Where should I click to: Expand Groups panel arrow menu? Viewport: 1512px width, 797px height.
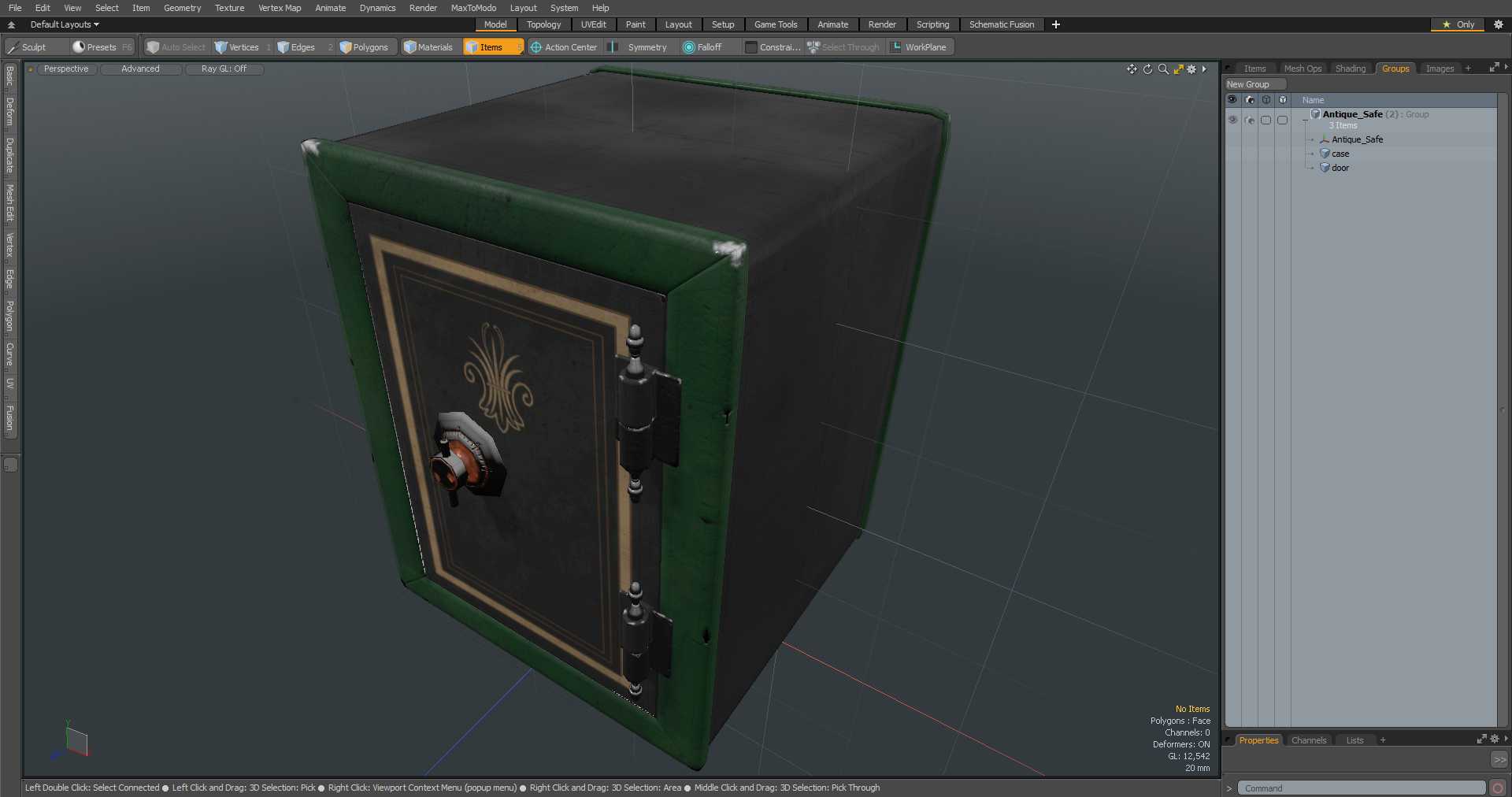coord(1506,68)
